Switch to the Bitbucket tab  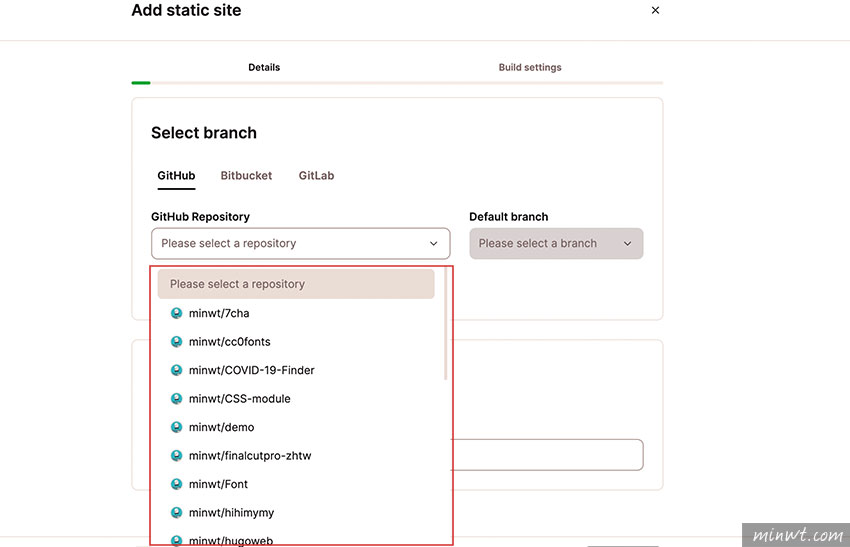(x=246, y=176)
